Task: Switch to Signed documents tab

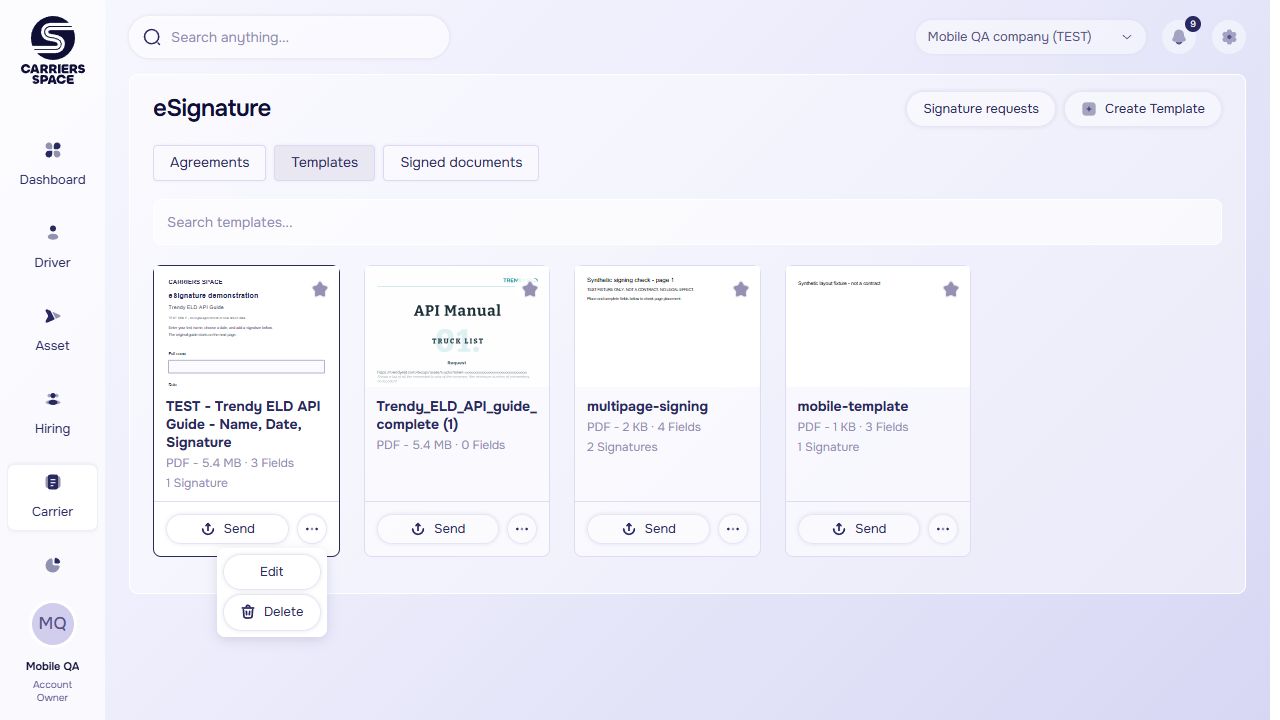Action: 461,163
